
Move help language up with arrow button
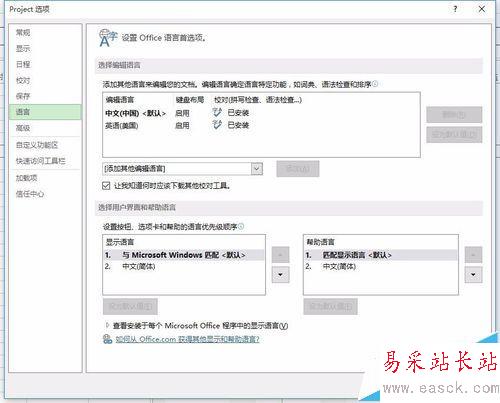point(473,255)
